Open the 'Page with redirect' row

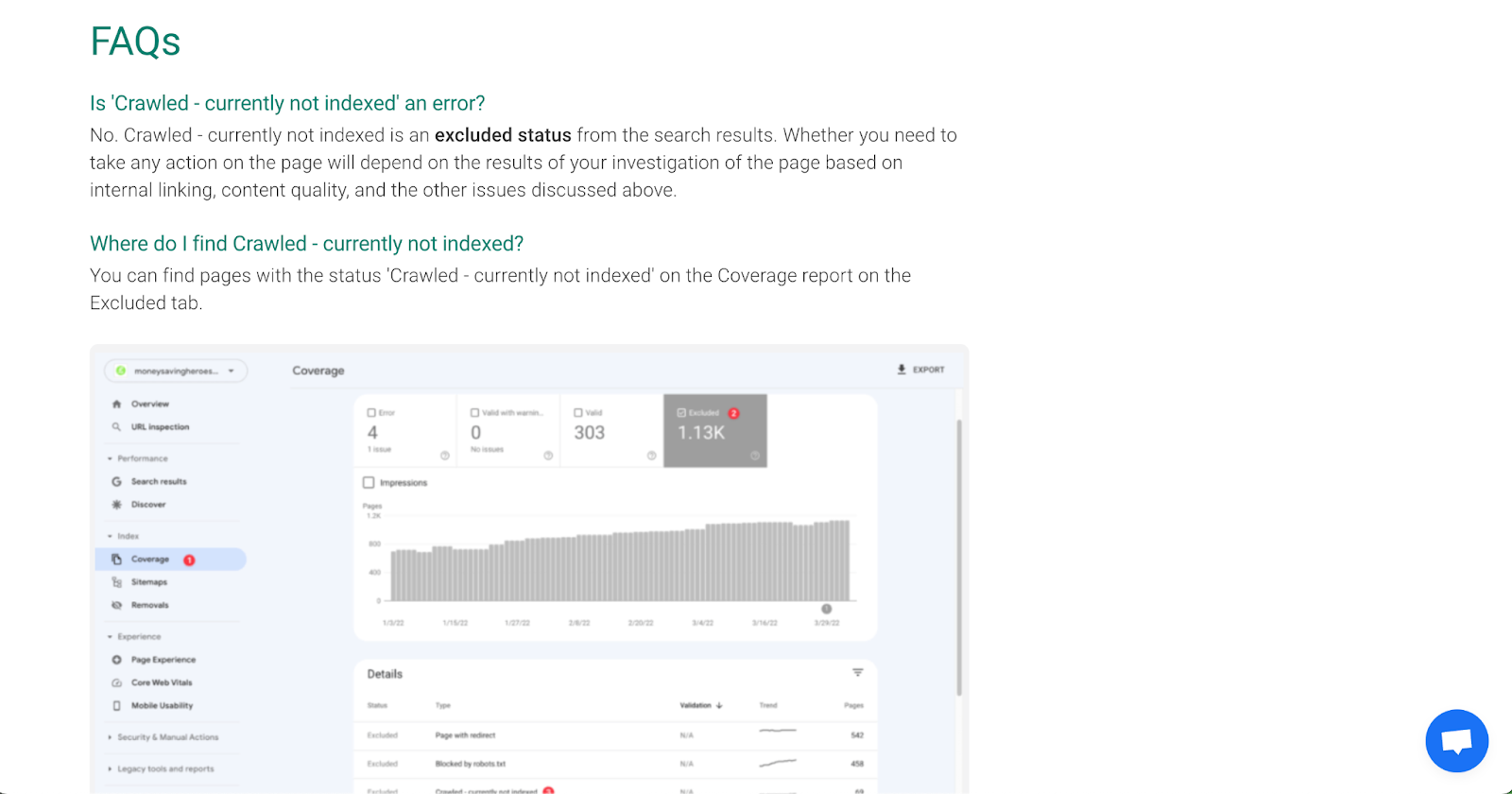(x=615, y=735)
